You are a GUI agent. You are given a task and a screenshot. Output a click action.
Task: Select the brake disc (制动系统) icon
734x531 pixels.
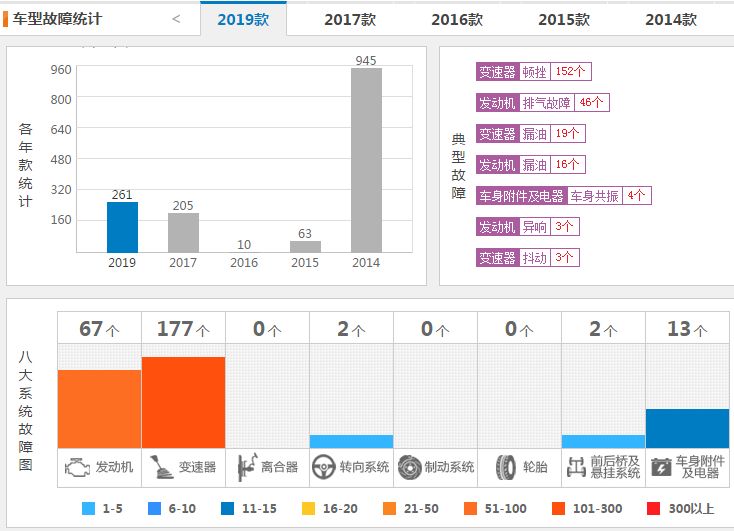coord(408,466)
